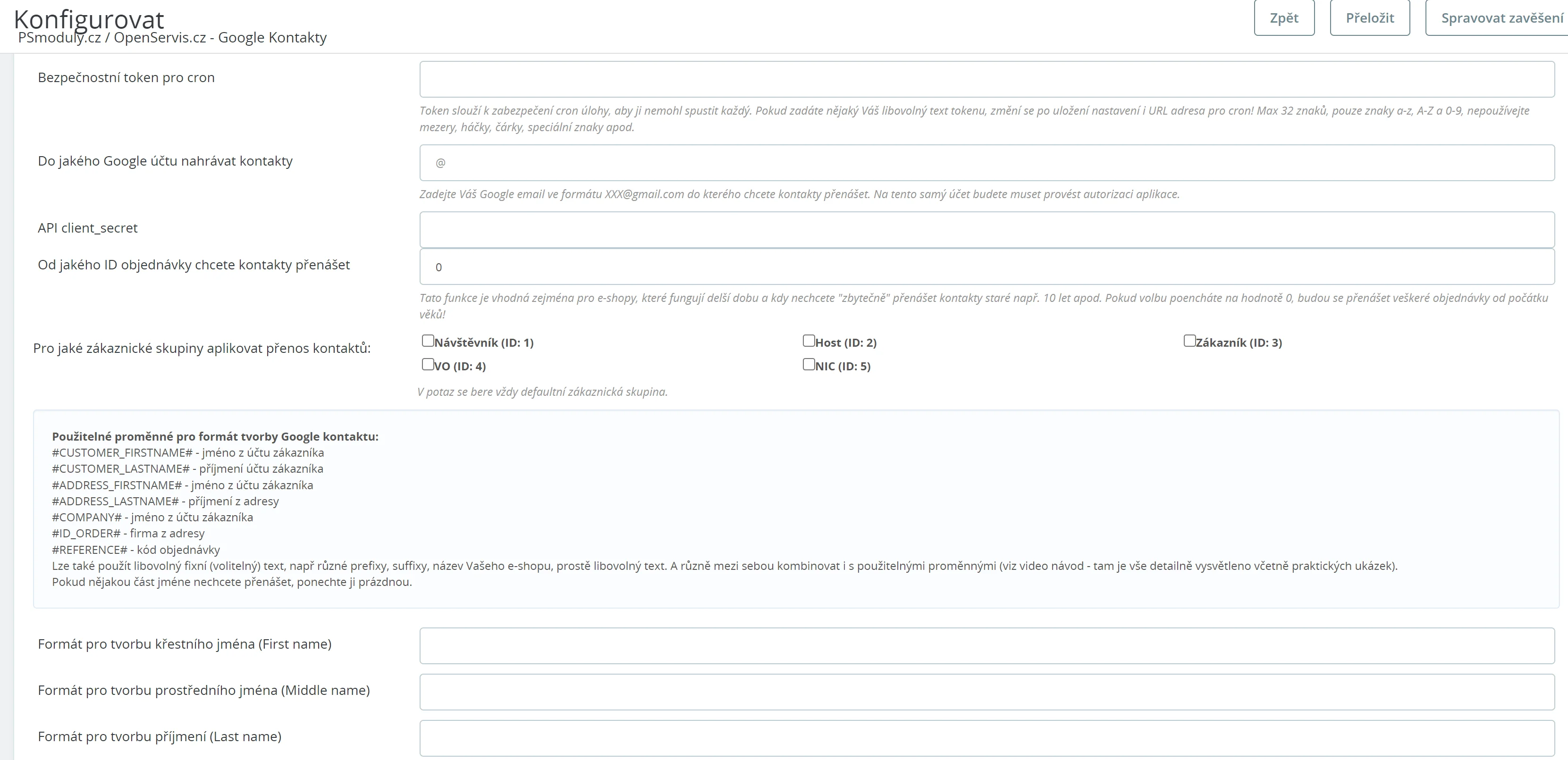Focus the Bezpečnostní token pro cron field

click(x=986, y=79)
